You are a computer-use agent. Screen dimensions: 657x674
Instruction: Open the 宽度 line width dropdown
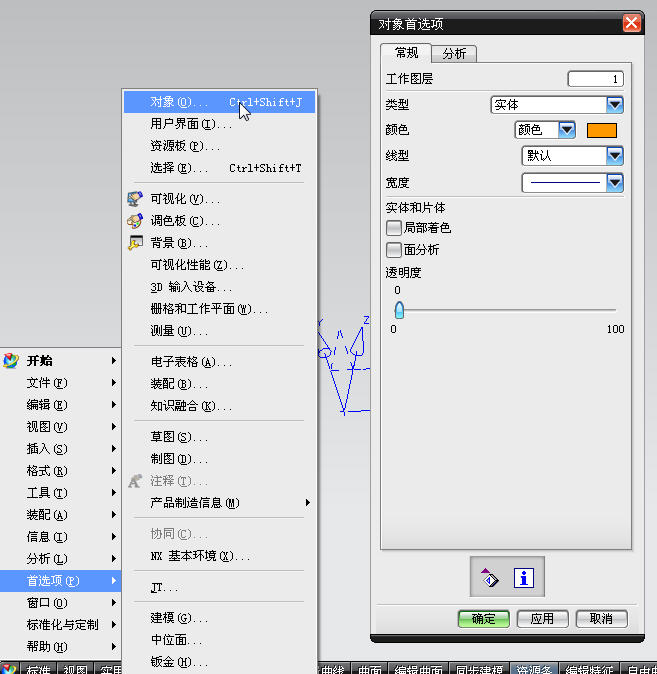pyautogui.click(x=572, y=183)
